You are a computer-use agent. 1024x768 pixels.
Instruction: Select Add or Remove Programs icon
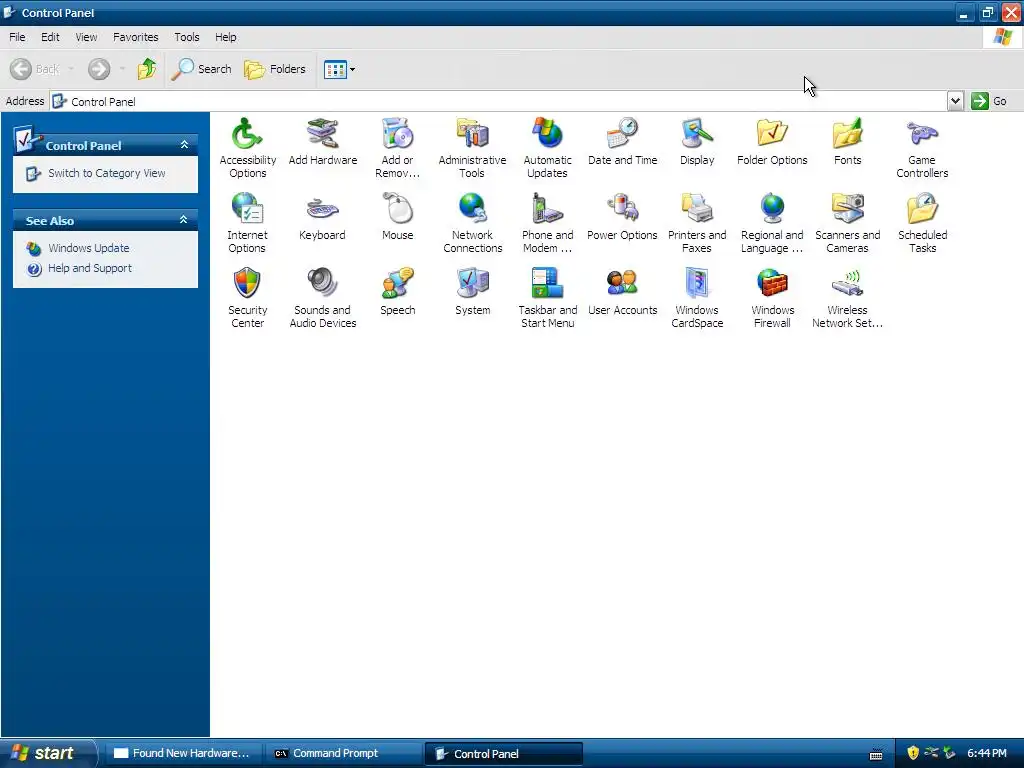(x=397, y=134)
